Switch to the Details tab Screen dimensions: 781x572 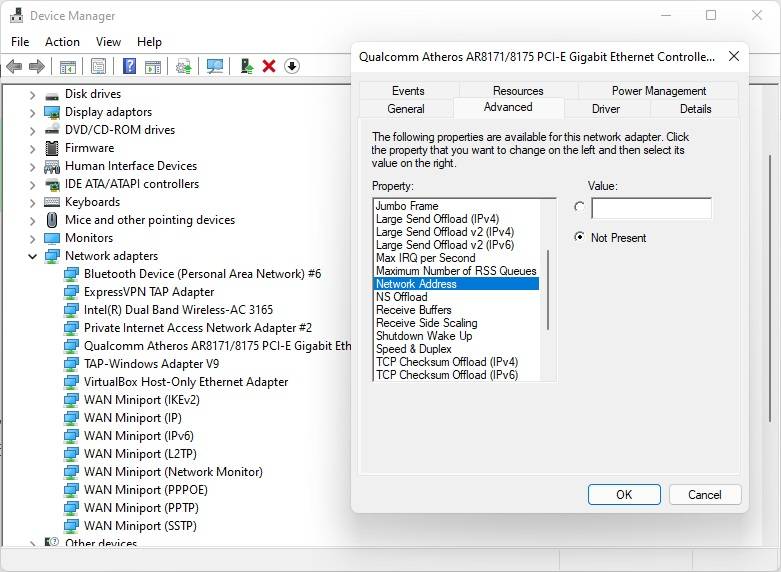[695, 109]
